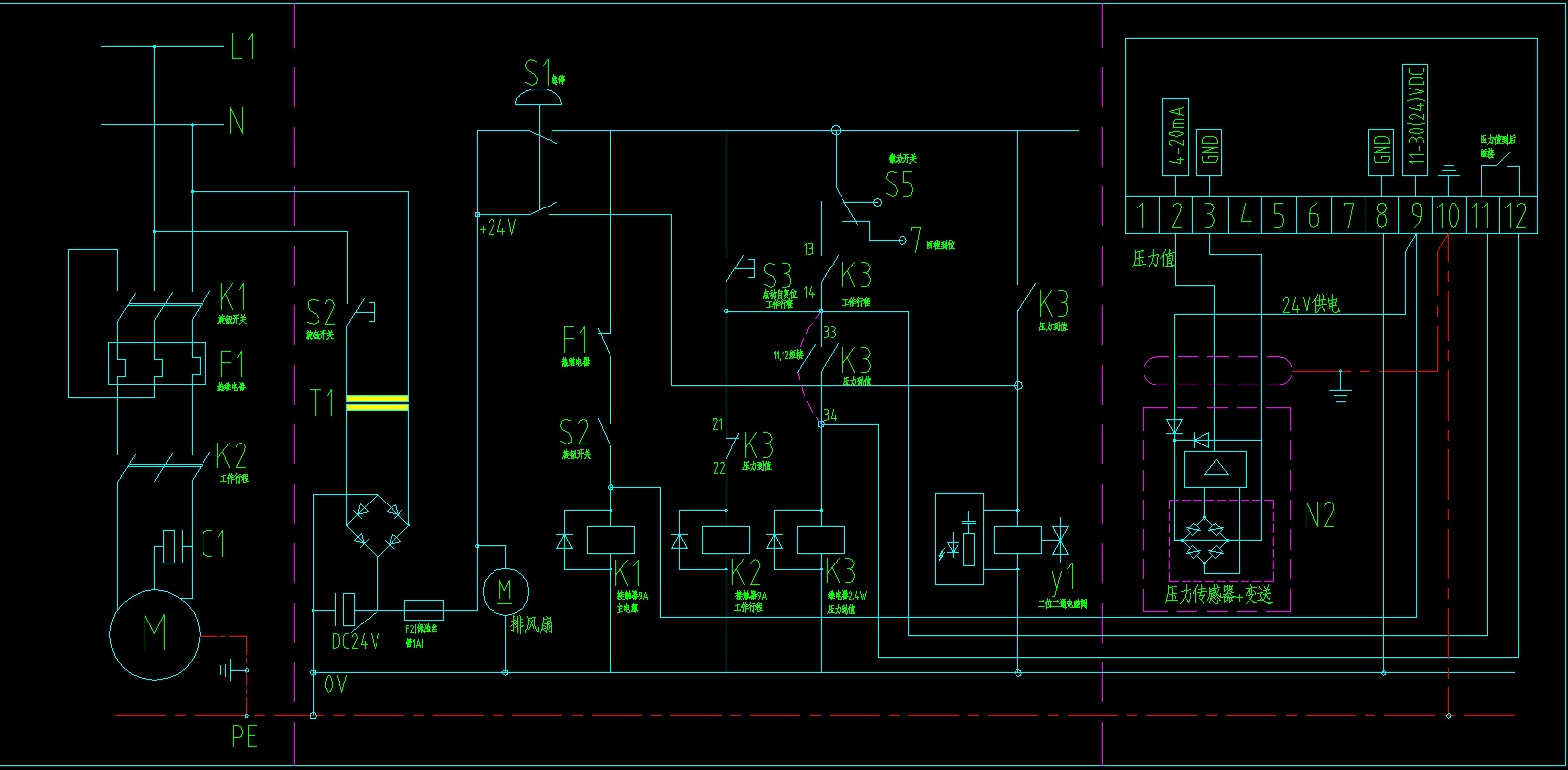Select the 7 label near S5
The image size is (1568, 770).
915,239
